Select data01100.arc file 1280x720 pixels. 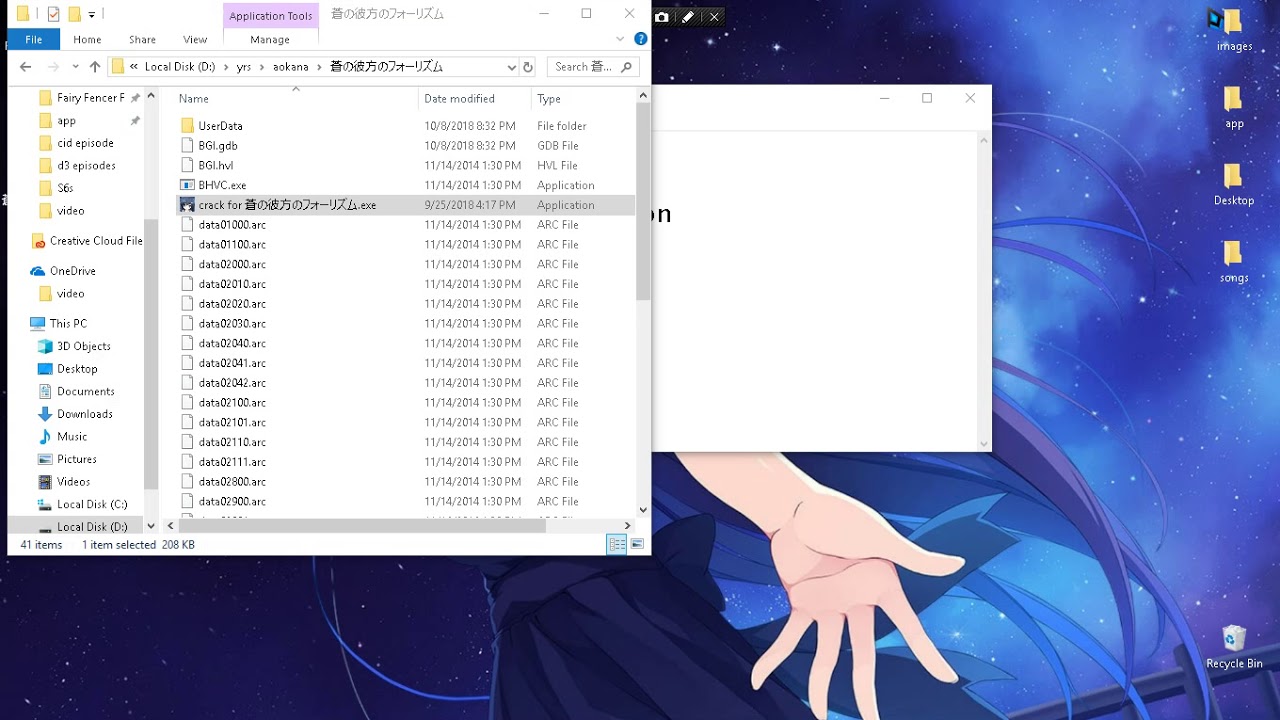(x=232, y=245)
